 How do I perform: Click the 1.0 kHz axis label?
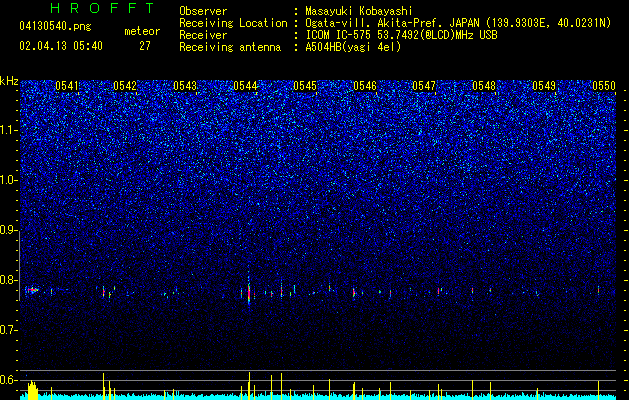point(8,180)
